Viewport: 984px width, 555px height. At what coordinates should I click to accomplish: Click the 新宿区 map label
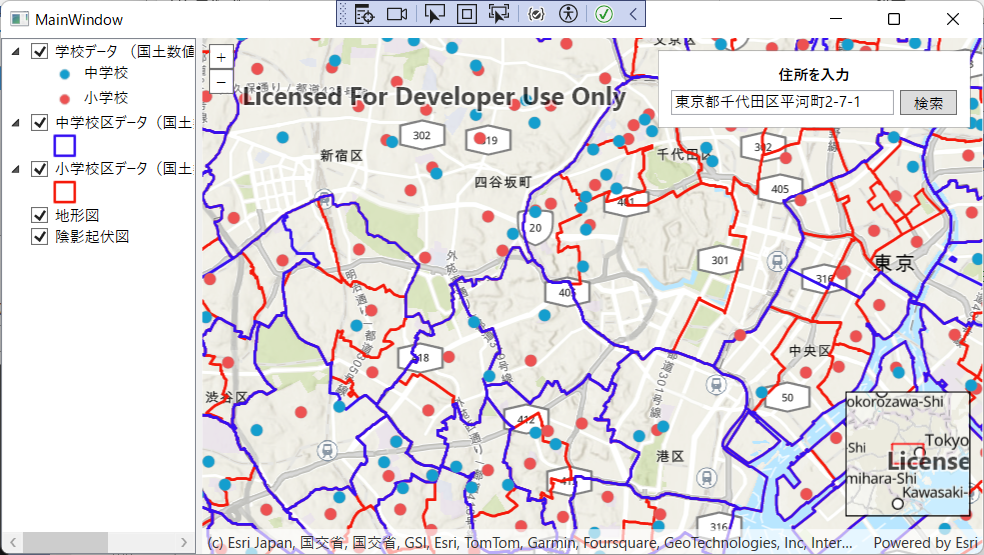click(x=341, y=156)
